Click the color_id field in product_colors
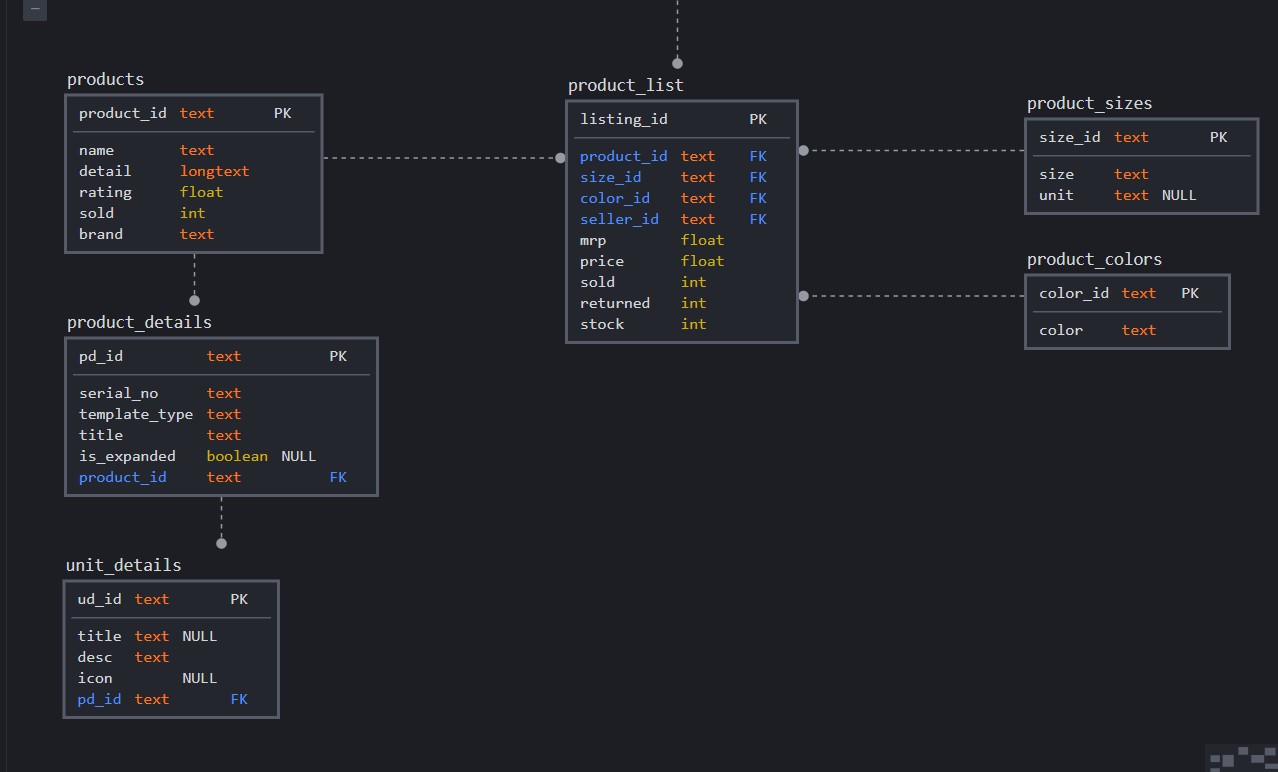This screenshot has height=772, width=1278. [x=1074, y=293]
